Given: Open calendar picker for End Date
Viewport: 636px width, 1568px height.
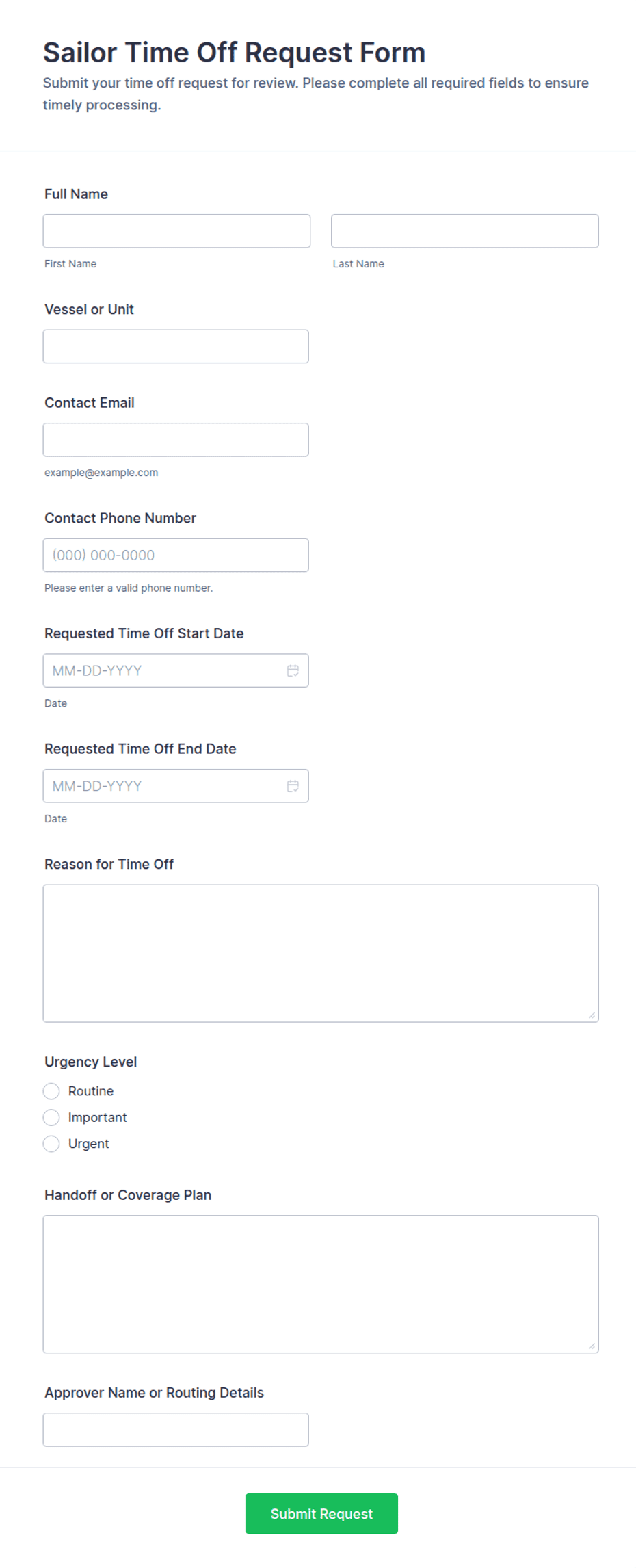Looking at the screenshot, I should (x=293, y=786).
